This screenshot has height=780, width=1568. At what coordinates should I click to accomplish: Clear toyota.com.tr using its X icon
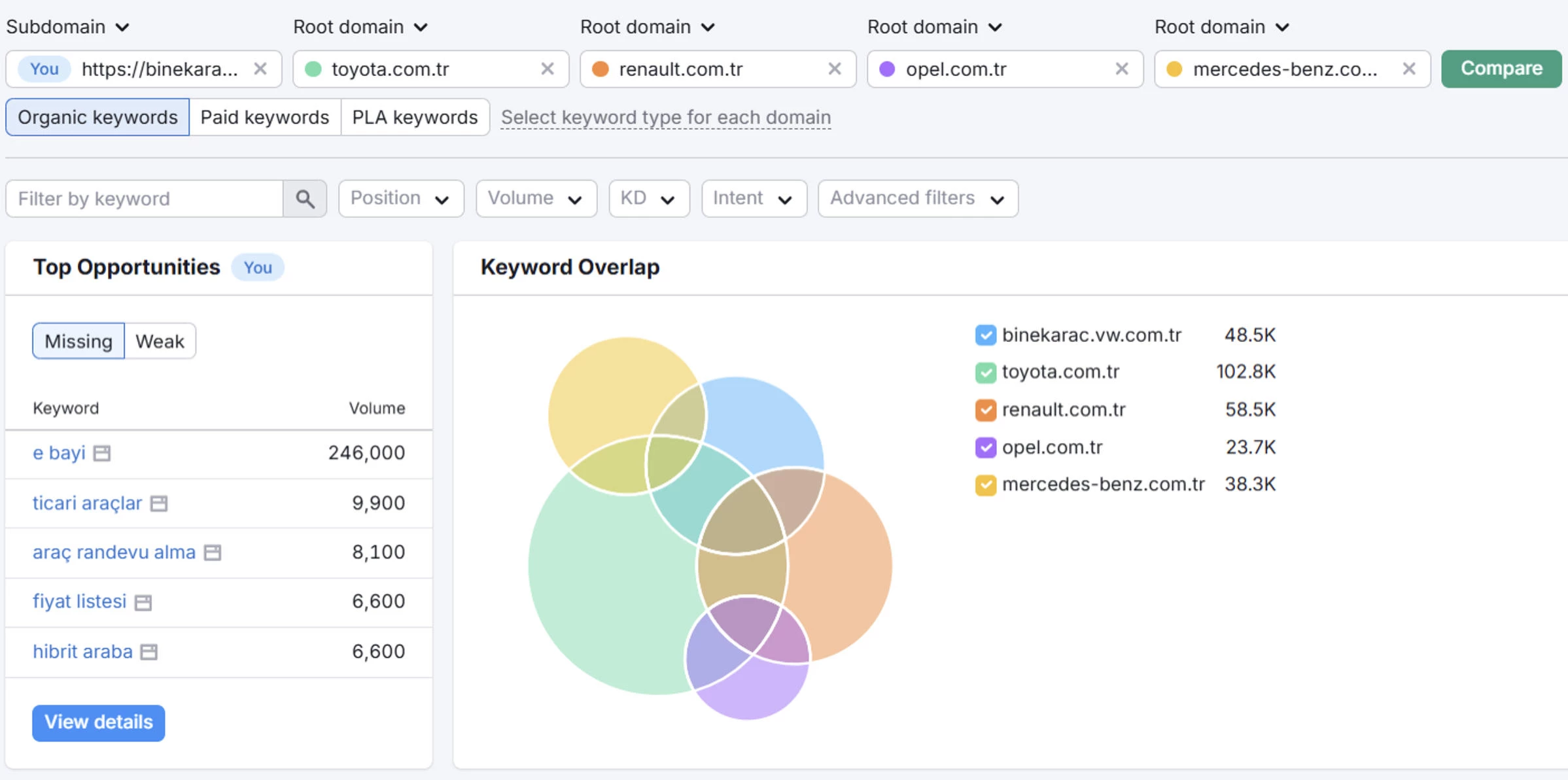coord(548,69)
